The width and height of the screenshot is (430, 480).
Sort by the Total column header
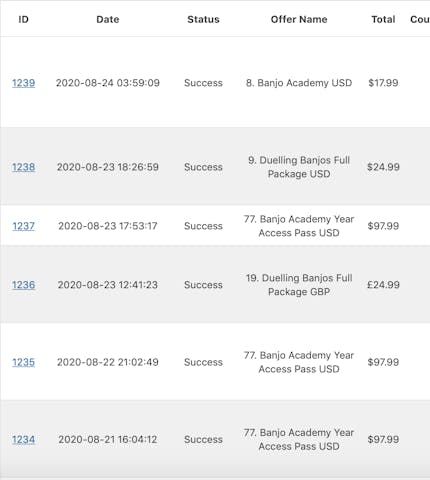click(x=383, y=19)
